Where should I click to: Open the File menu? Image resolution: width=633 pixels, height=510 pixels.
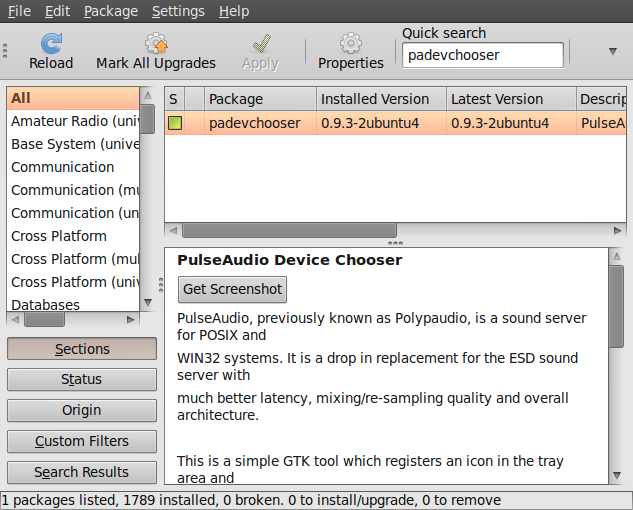[x=19, y=11]
